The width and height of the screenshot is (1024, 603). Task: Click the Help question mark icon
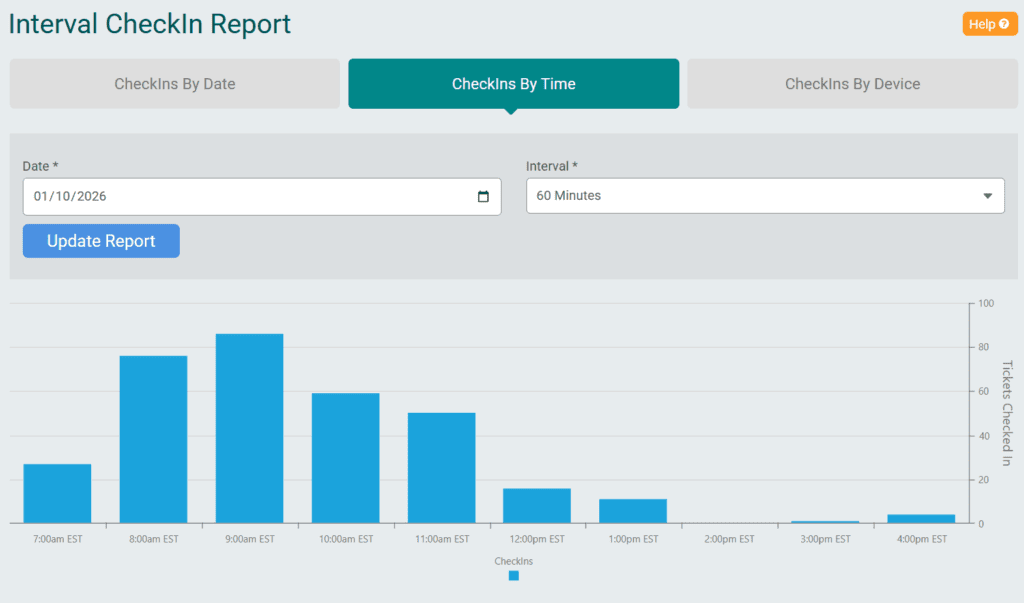1003,23
